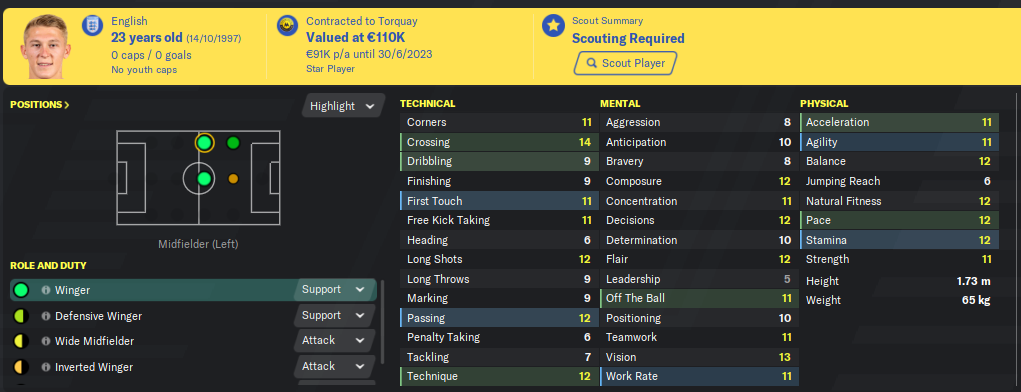Select the Defensive Winger role row

[x=193, y=316]
